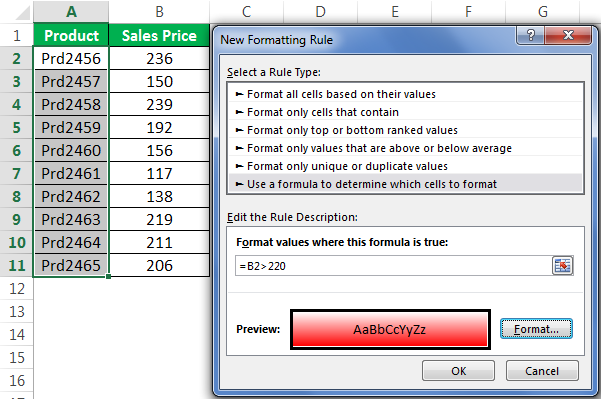Click the Format... button
The image size is (601, 399).
click(x=536, y=329)
